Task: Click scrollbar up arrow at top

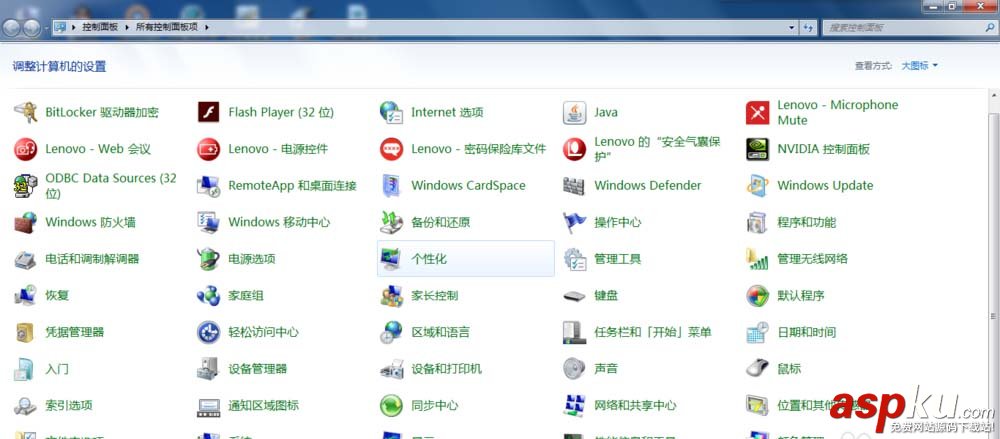Action: (994, 95)
